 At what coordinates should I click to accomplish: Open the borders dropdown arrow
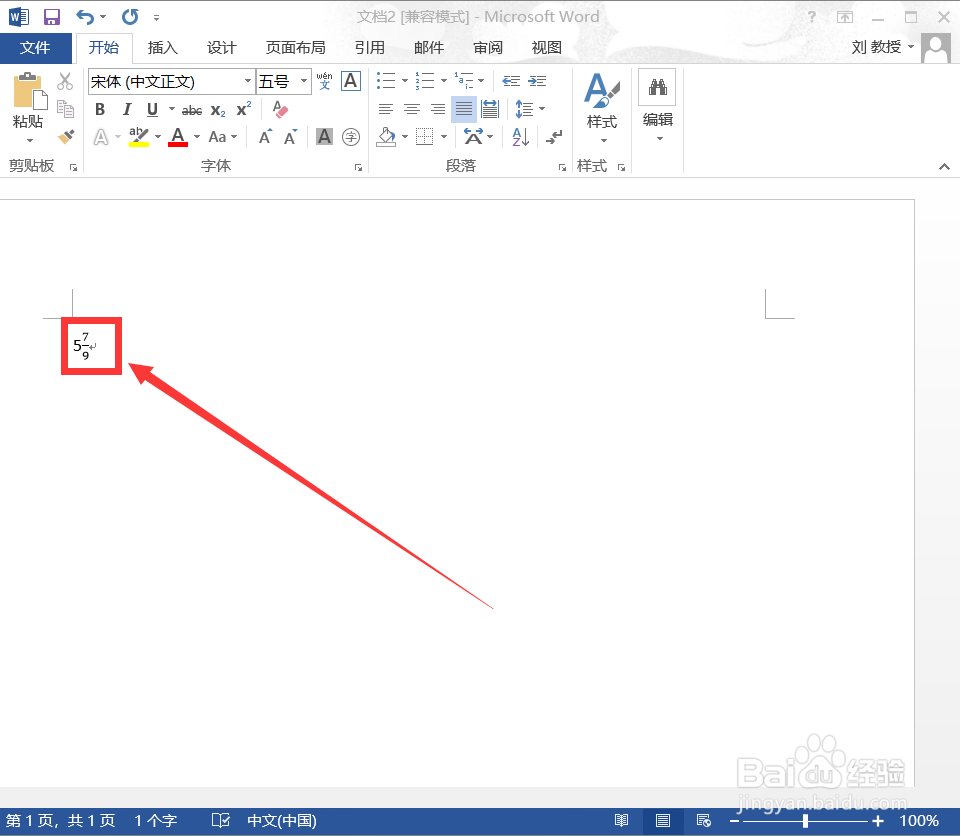pyautogui.click(x=444, y=137)
